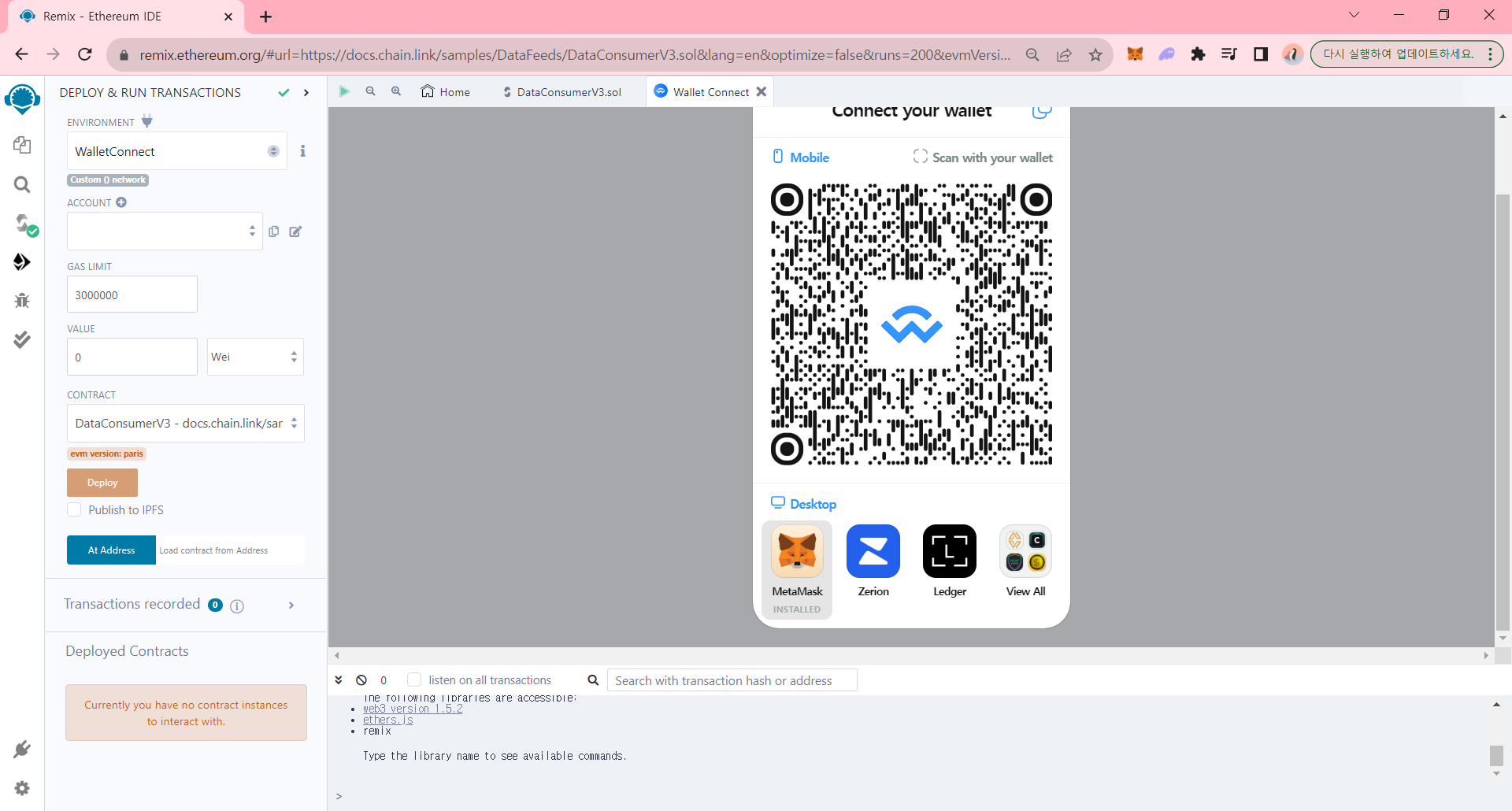Focus the VALUE amount input field
Viewport: 1512px width, 811px height.
point(132,357)
